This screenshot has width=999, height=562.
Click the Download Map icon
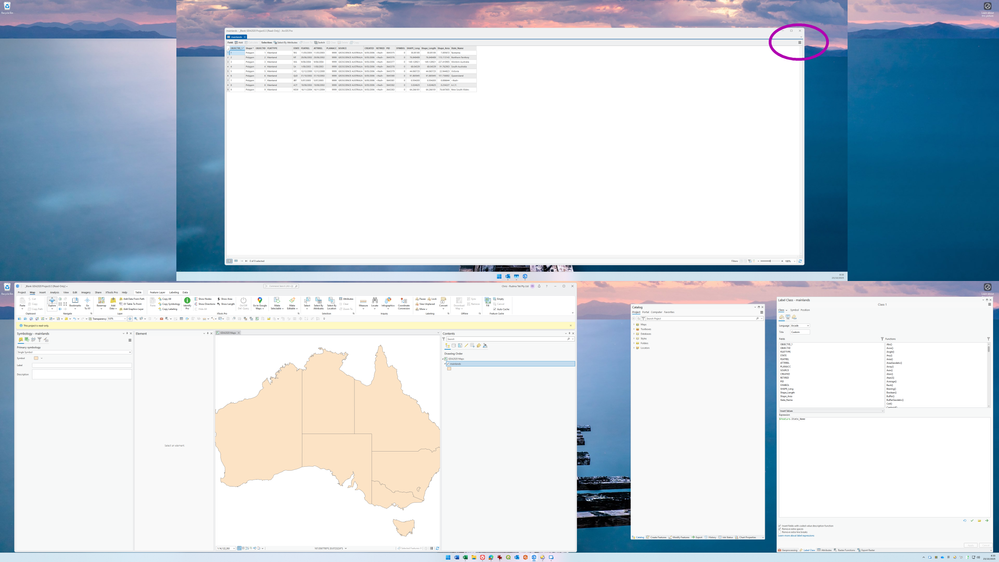[x=459, y=300]
